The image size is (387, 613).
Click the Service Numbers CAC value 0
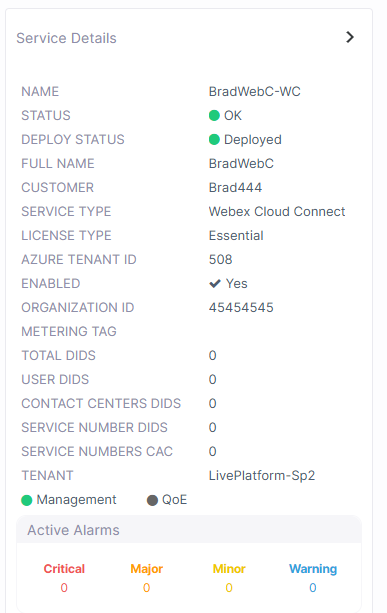point(212,452)
